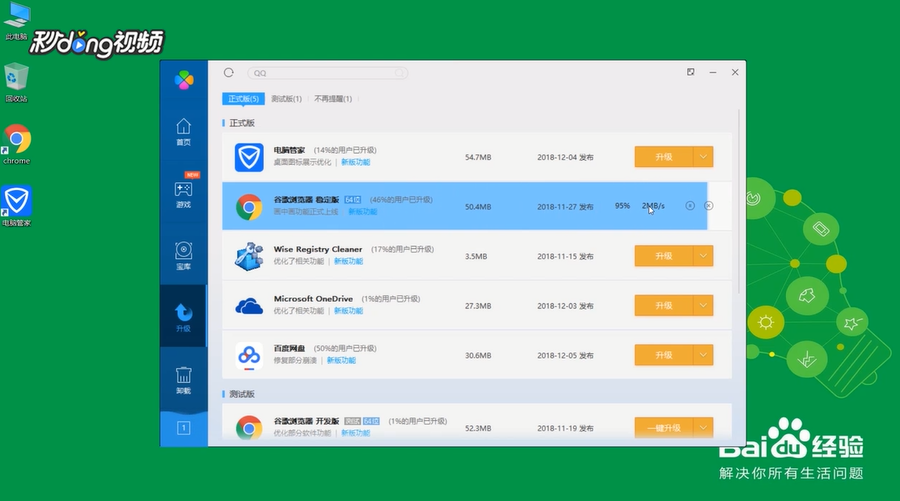This screenshot has height=501, width=900.
Task: Open the 卸载 uninstall sidebar icon
Action: click(183, 380)
